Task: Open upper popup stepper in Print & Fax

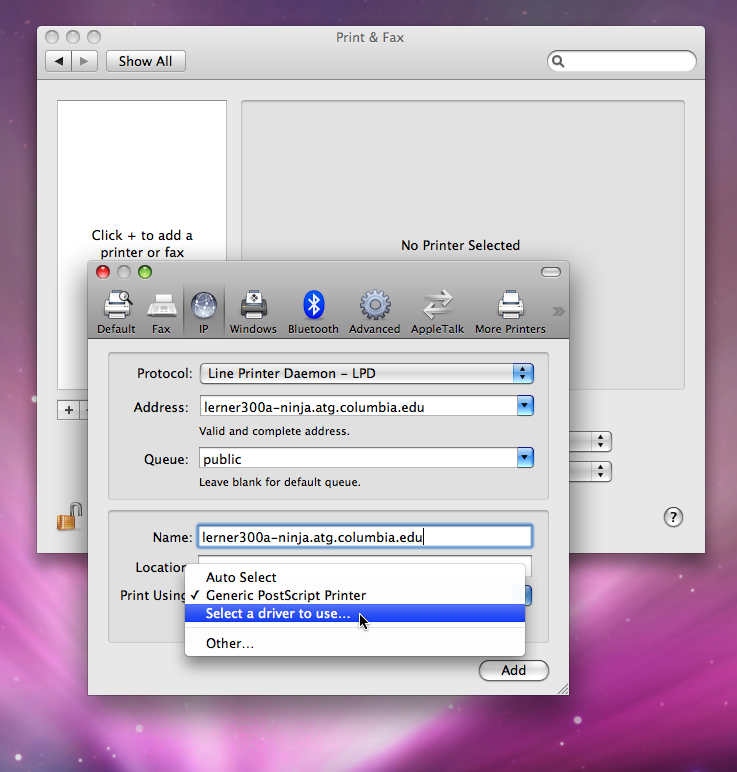Action: (601, 441)
